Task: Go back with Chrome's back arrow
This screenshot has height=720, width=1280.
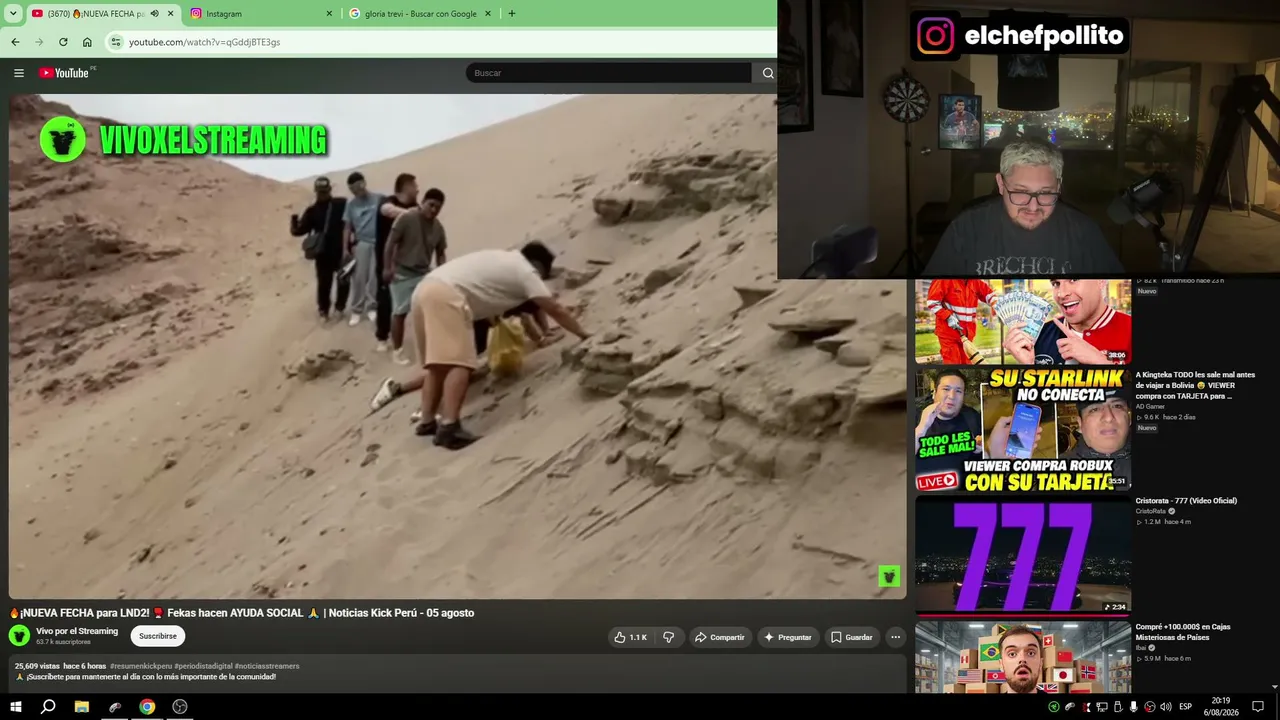Action: [15, 42]
